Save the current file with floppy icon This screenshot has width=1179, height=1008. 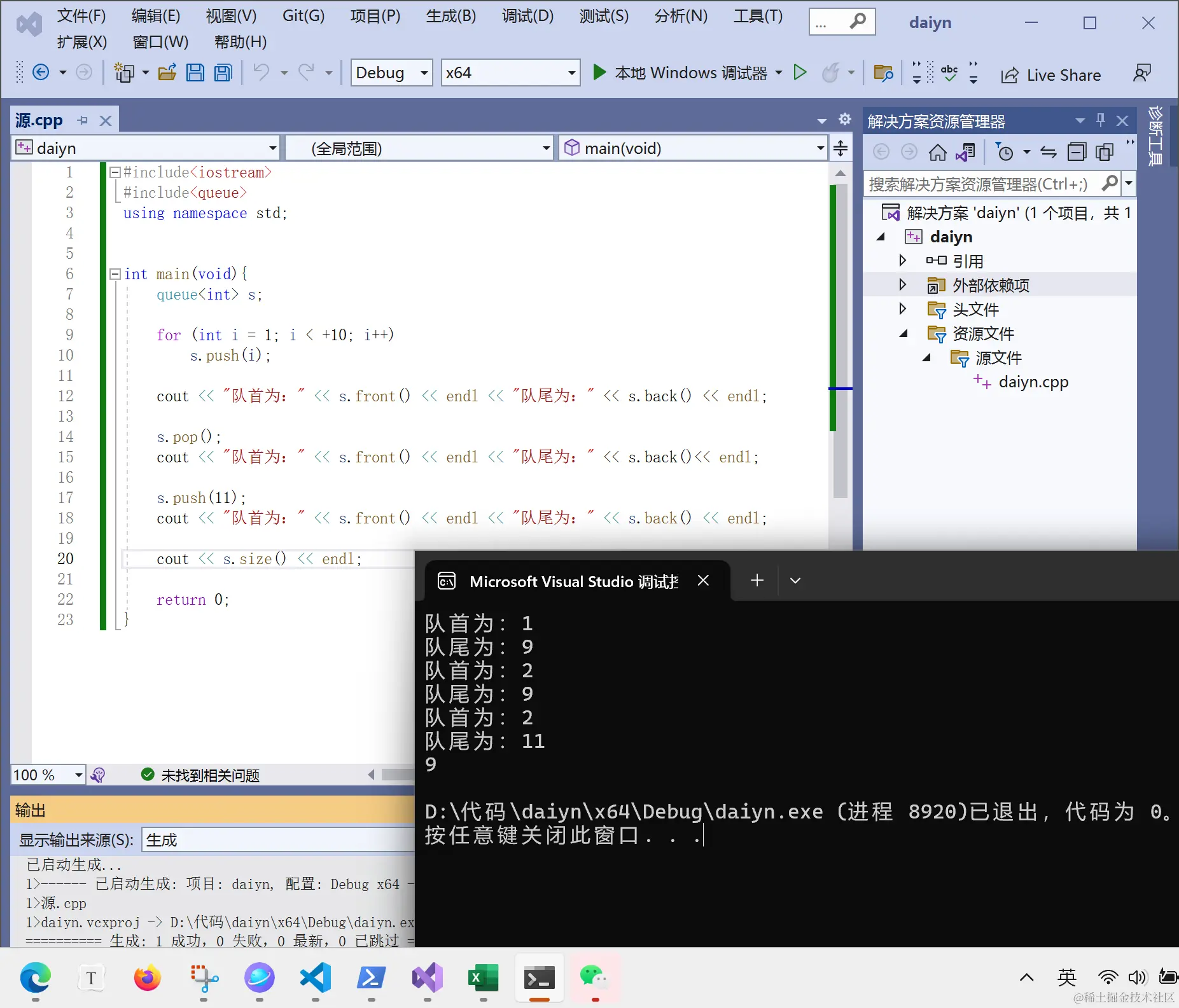coord(195,72)
